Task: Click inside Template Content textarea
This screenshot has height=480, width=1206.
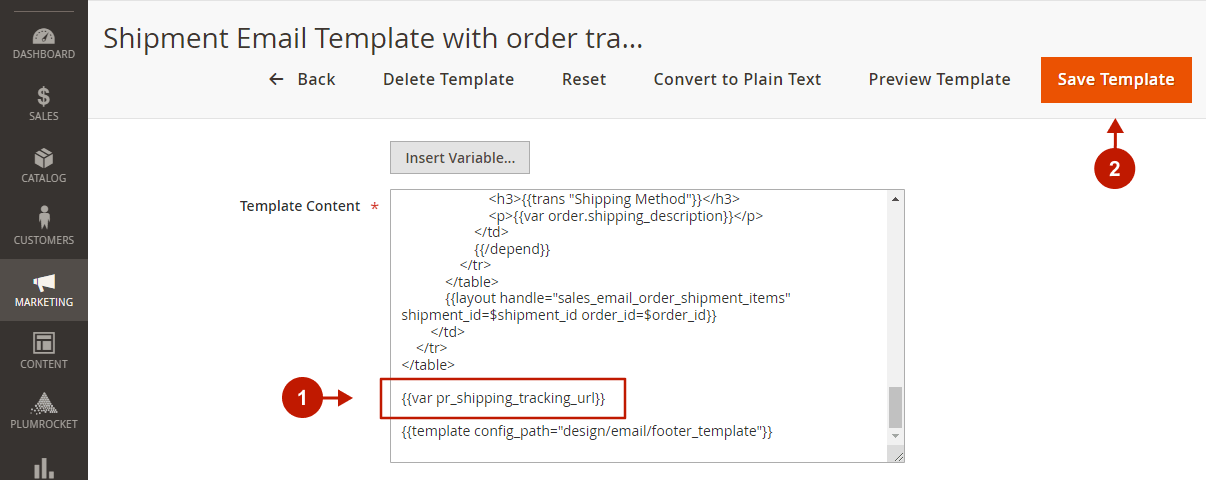Action: 647,326
